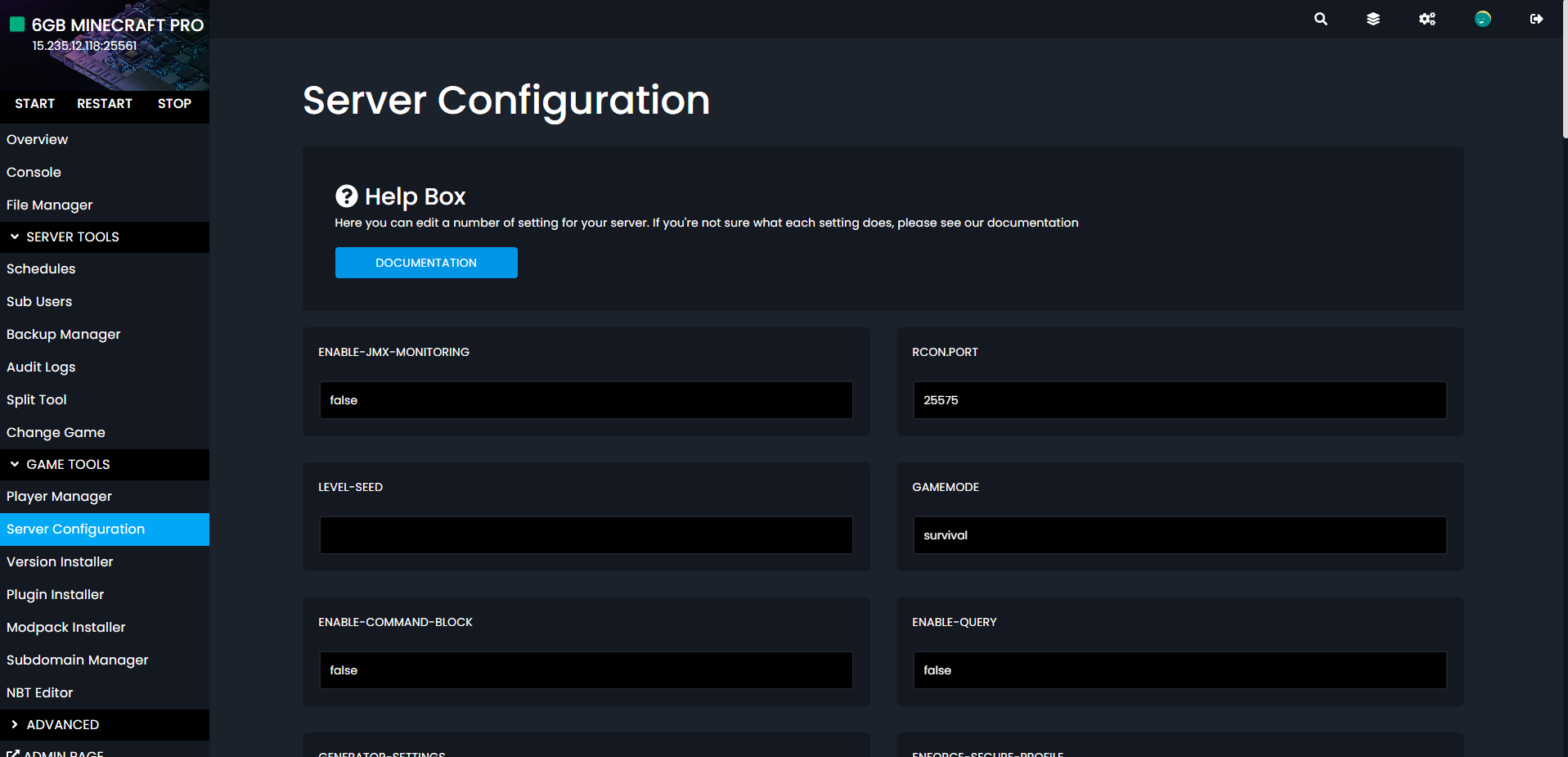Open Backup Manager
This screenshot has height=757, width=1568.
point(105,334)
